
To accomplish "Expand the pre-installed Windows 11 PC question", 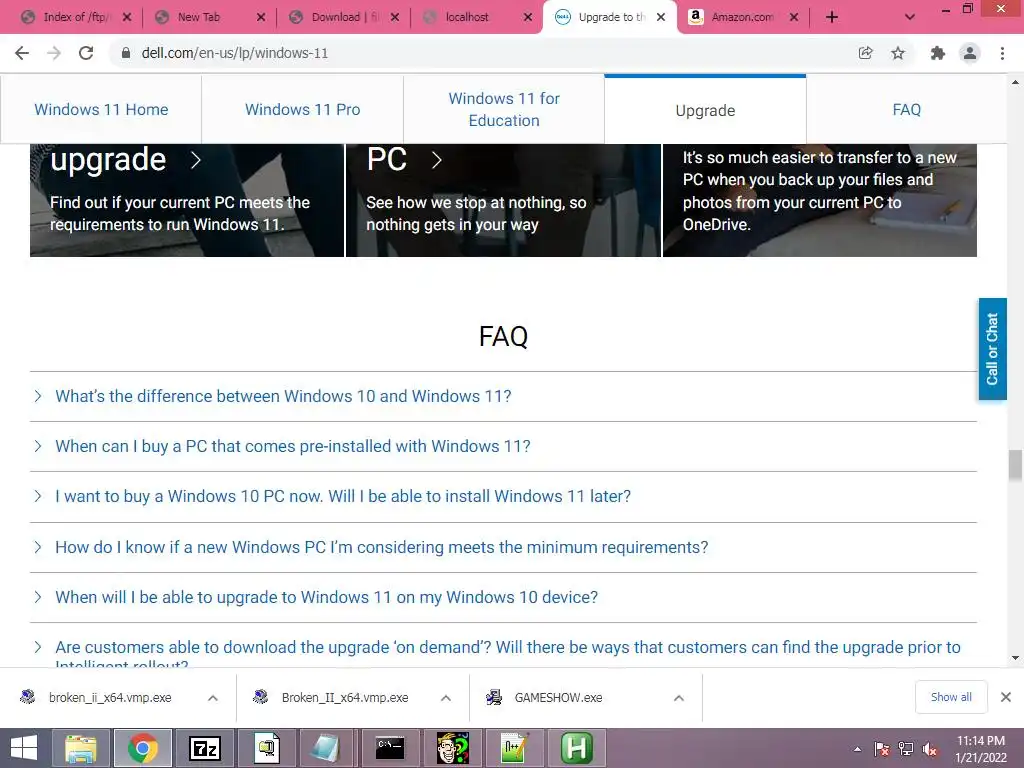I will [x=503, y=447].
